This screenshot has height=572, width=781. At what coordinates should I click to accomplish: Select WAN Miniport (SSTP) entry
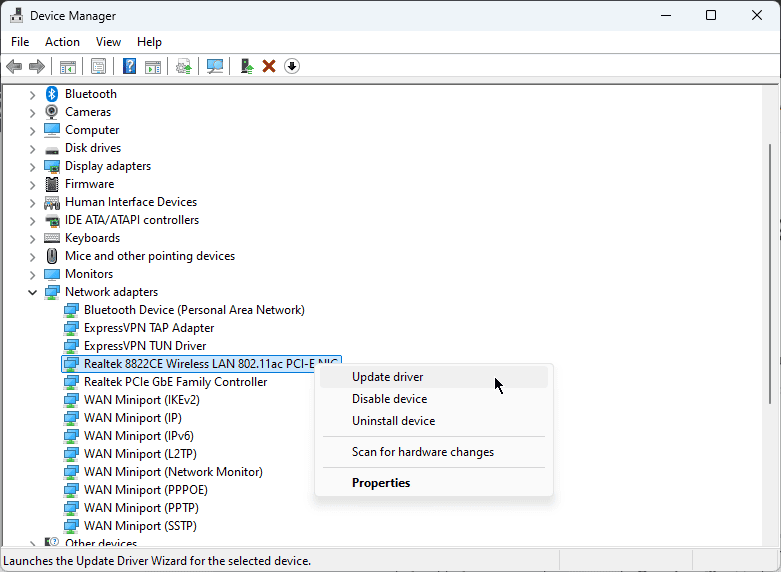[x=140, y=526]
